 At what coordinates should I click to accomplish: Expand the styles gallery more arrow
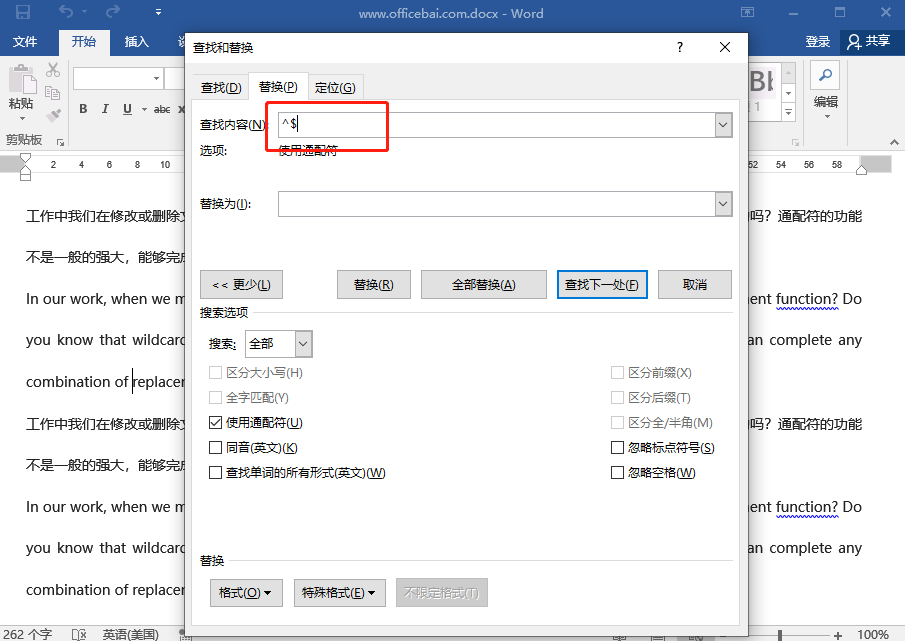point(788,113)
